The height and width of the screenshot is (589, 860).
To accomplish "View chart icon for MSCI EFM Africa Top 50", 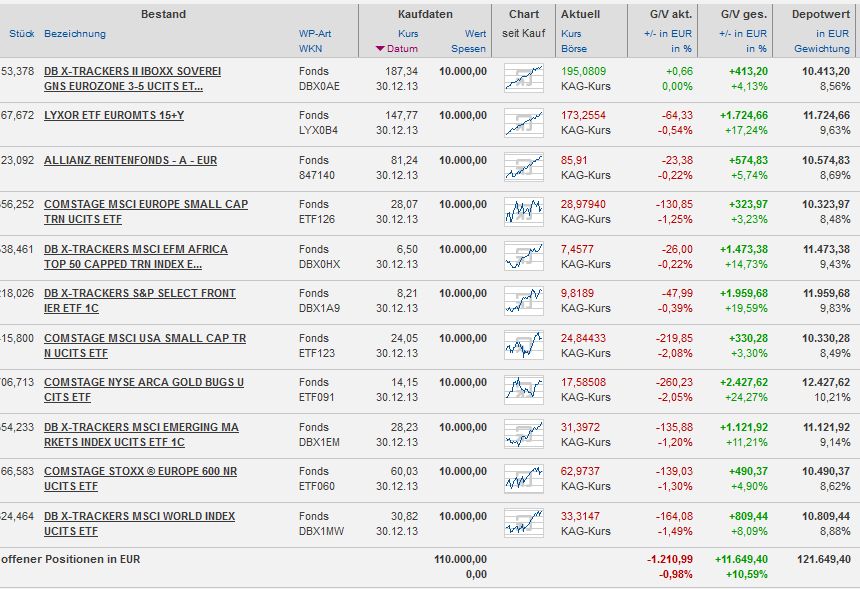I will (524, 256).
